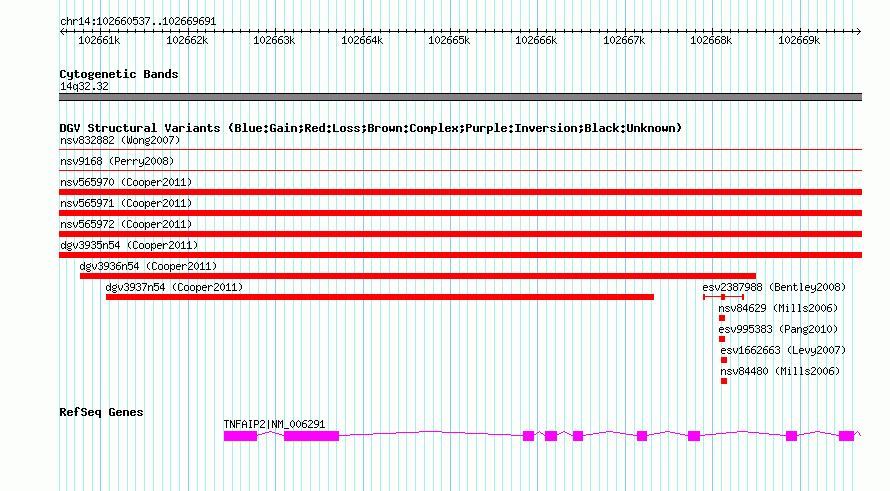The image size is (890, 491).
Task: Open the dgv3935n54 (Cooper2011) label
Action: [x=129, y=245]
